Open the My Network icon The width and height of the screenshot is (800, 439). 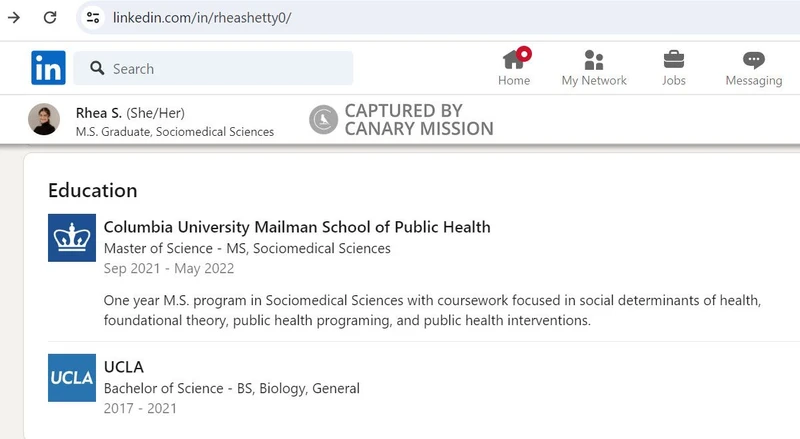[x=594, y=60]
